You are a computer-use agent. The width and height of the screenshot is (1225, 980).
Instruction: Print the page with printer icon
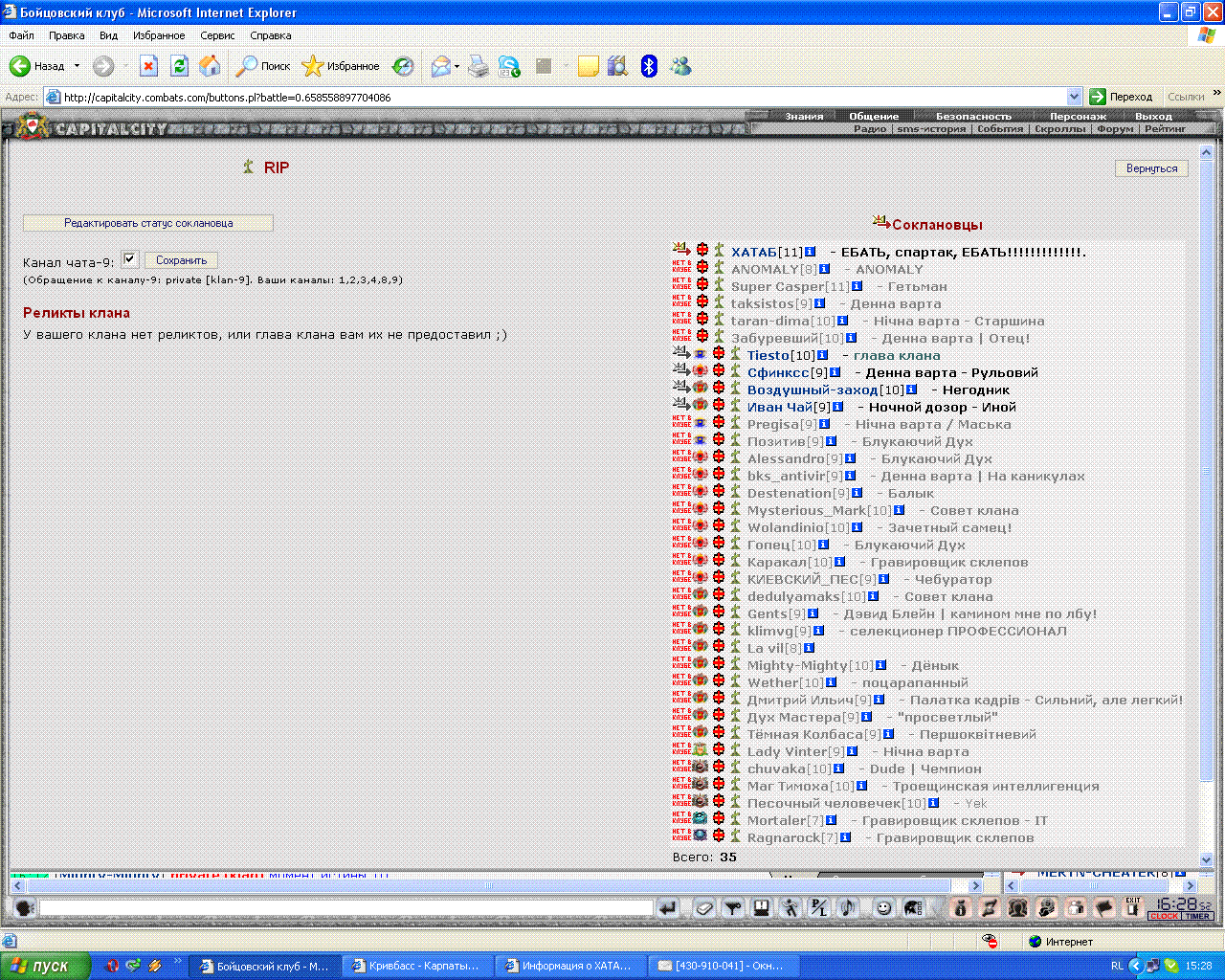click(479, 66)
